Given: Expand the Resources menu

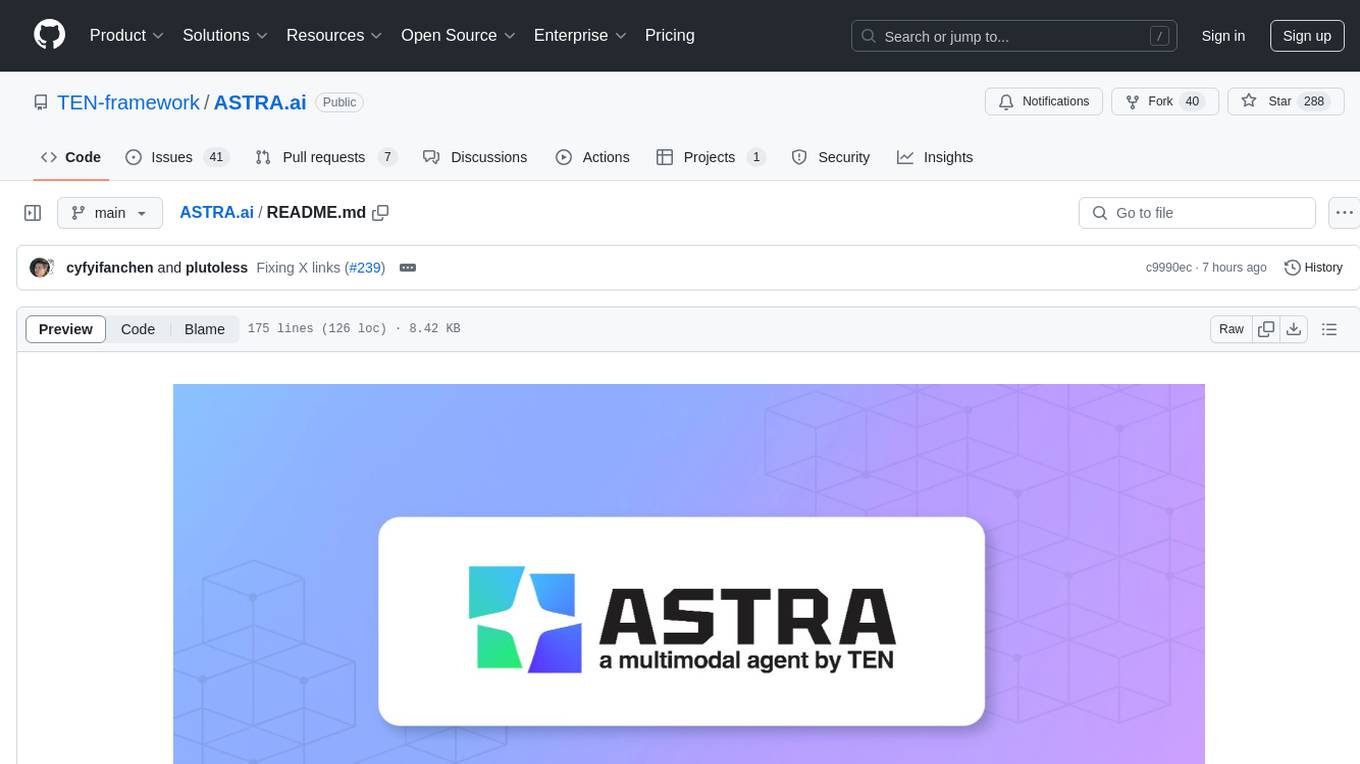Looking at the screenshot, I should pyautogui.click(x=334, y=35).
